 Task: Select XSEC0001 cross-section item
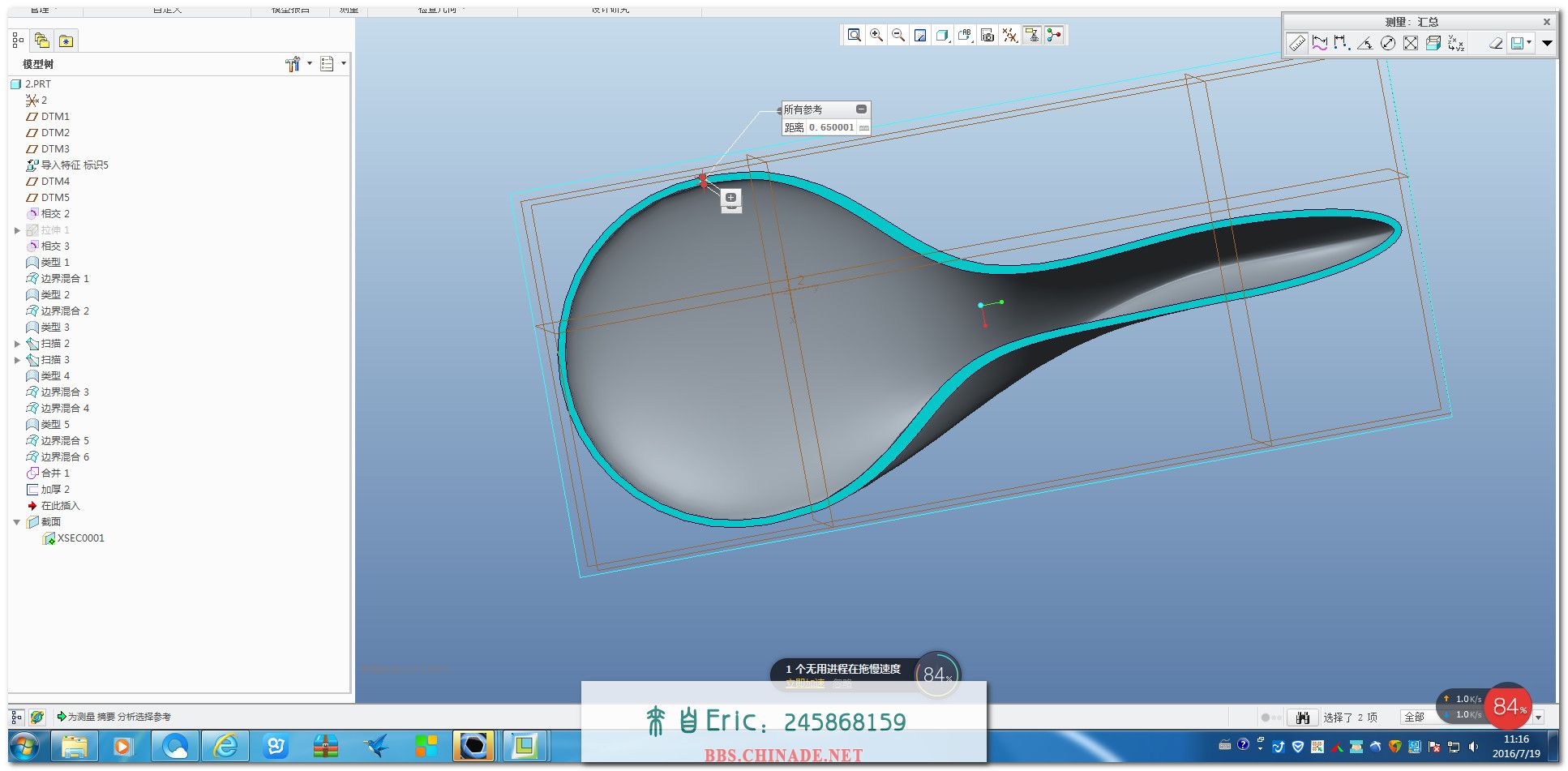coord(80,538)
